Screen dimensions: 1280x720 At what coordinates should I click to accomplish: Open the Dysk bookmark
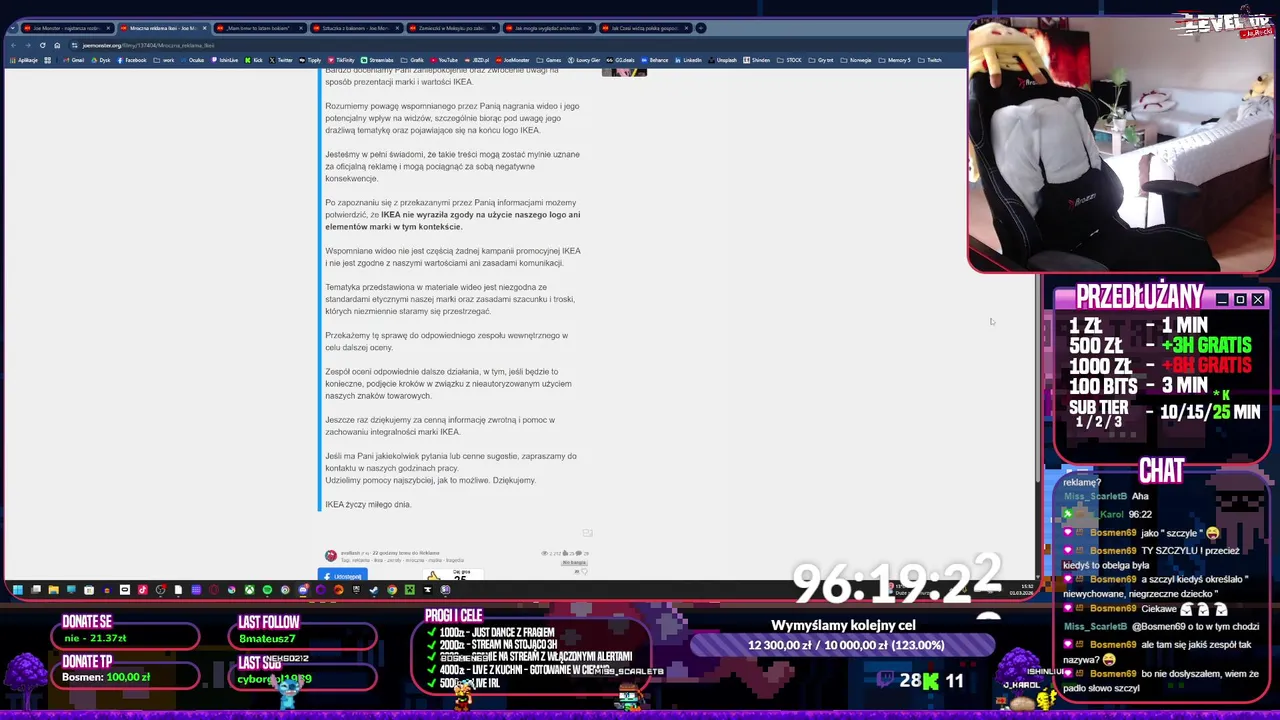101,60
